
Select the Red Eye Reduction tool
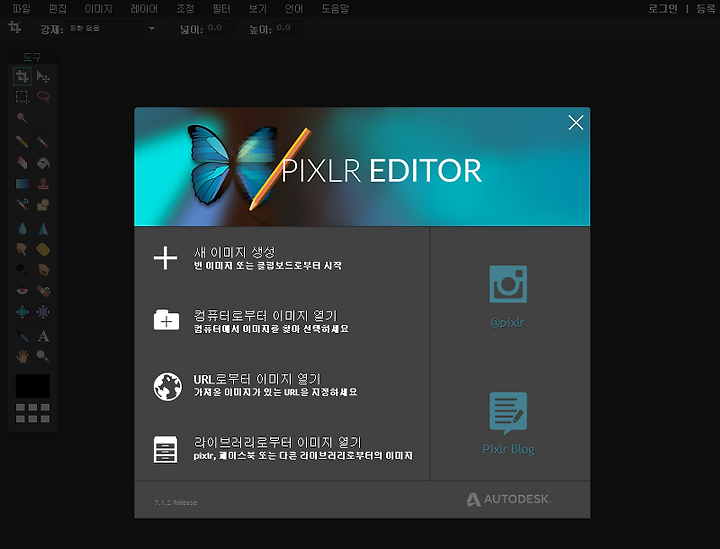click(22, 291)
